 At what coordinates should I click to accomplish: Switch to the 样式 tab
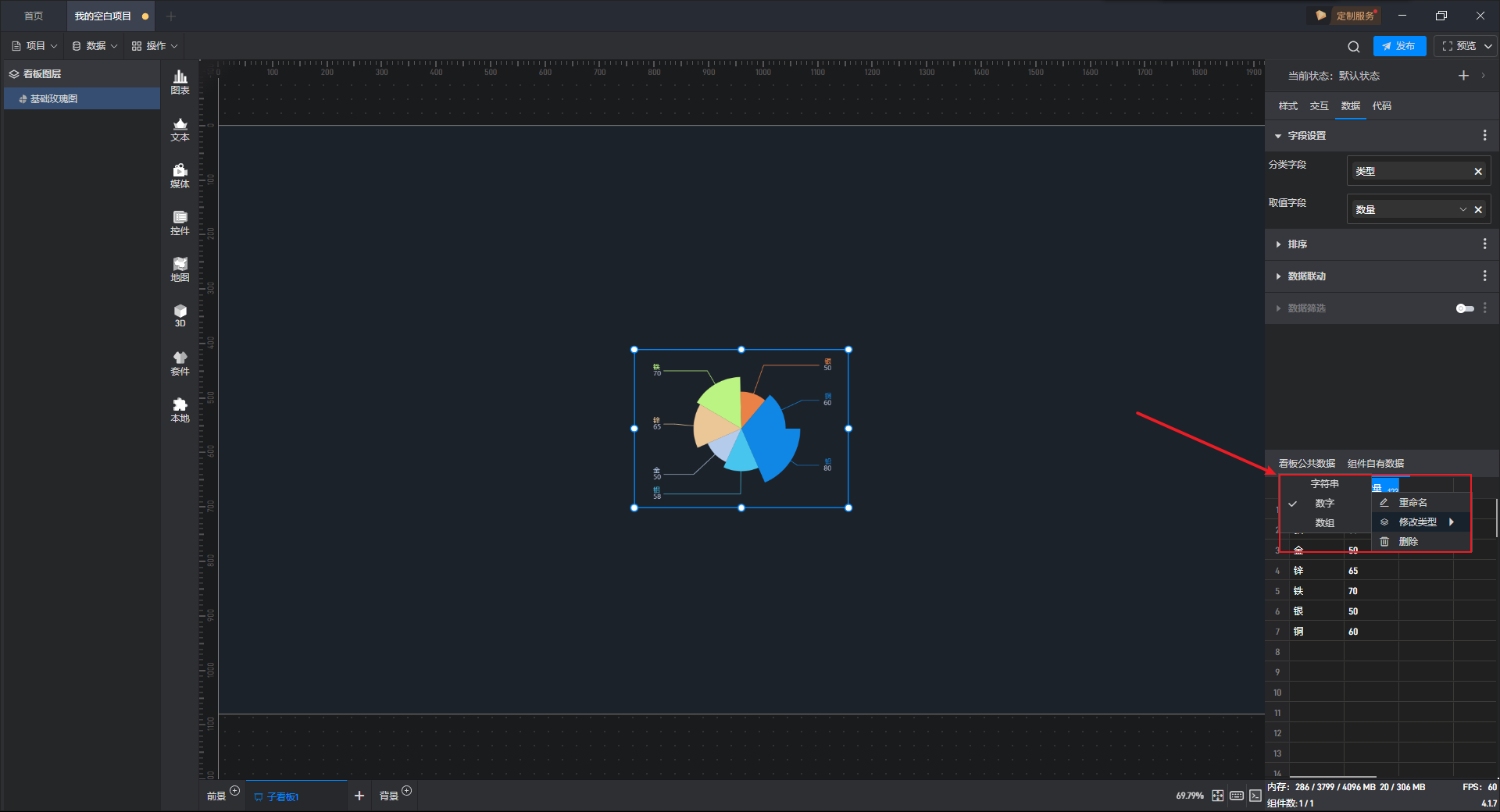pos(1287,106)
